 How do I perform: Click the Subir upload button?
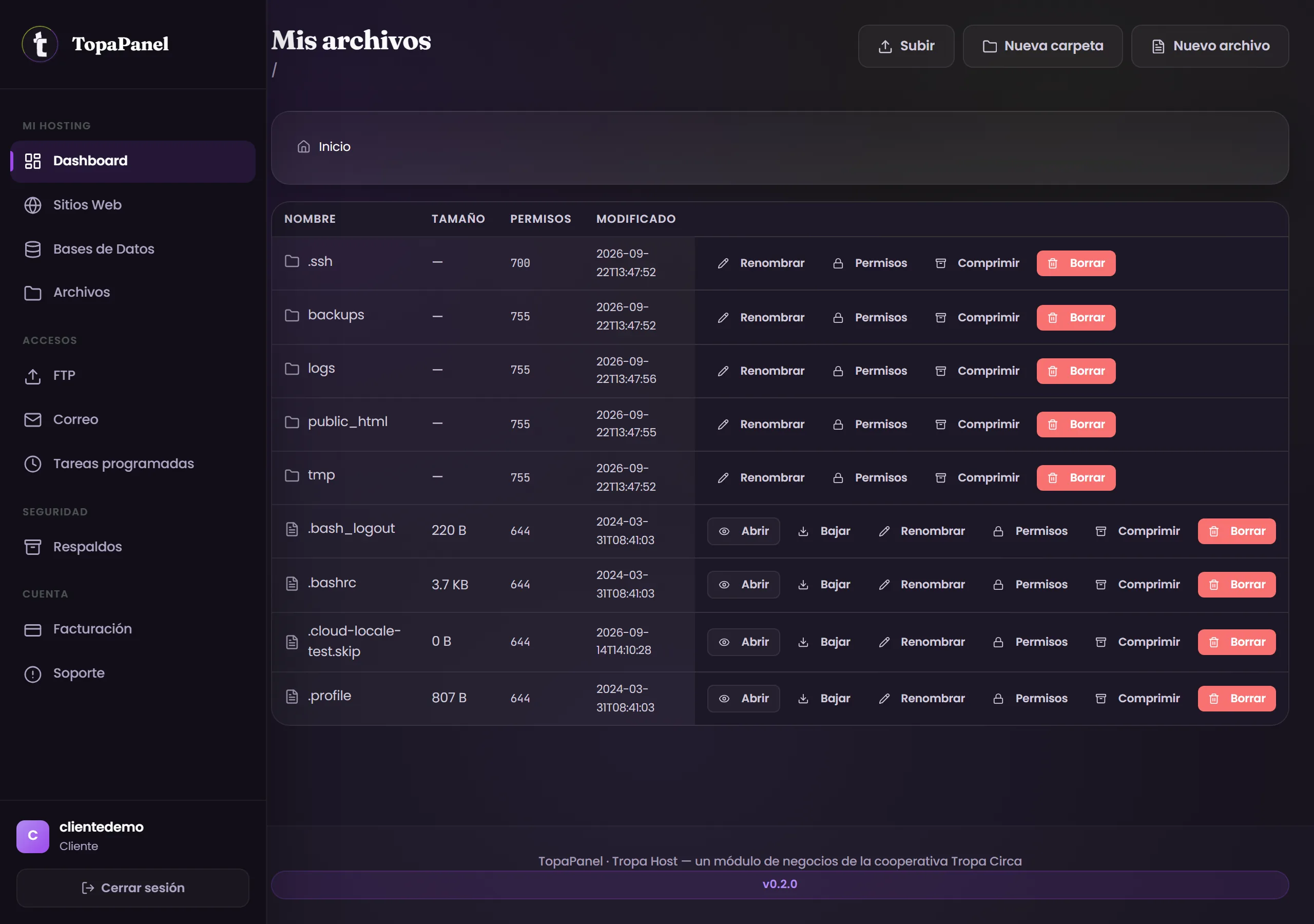click(x=906, y=46)
